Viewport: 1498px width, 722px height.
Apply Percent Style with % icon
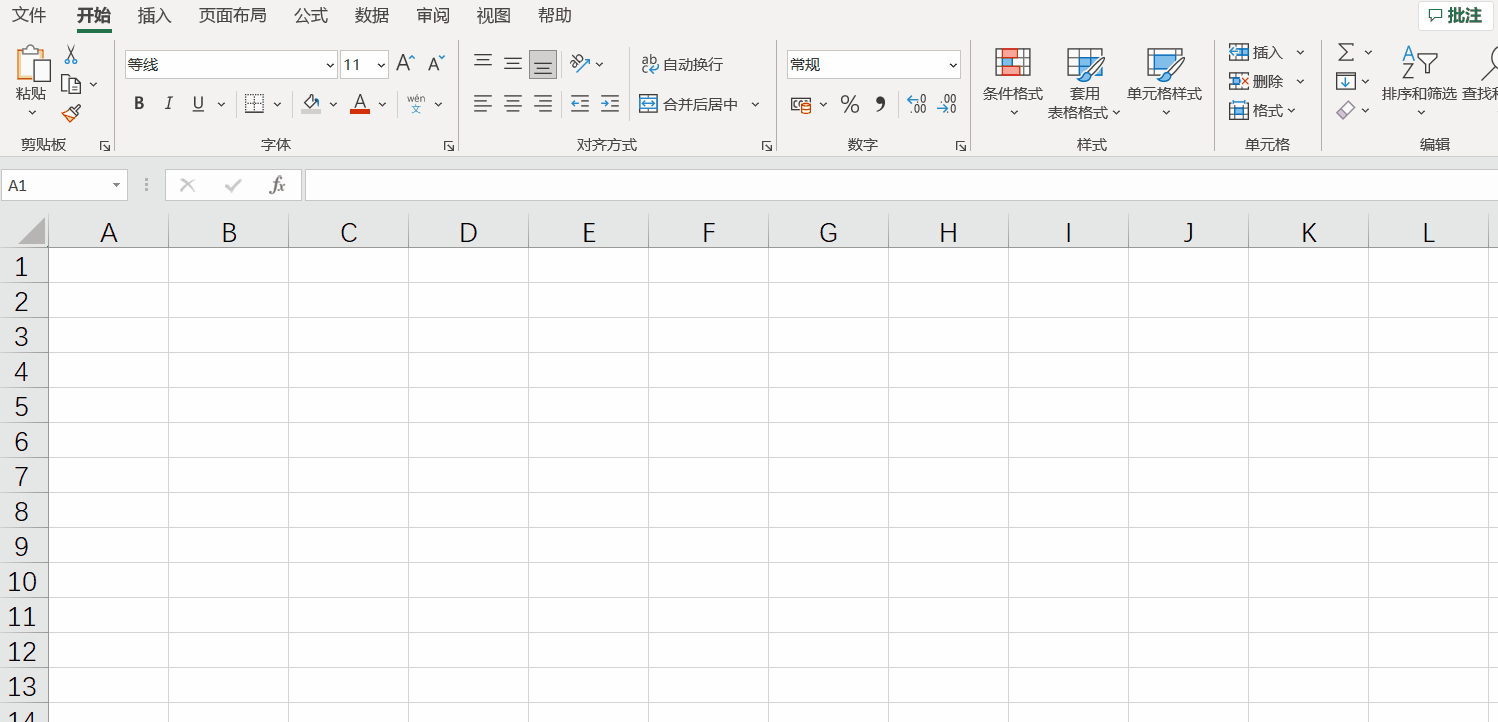(849, 104)
